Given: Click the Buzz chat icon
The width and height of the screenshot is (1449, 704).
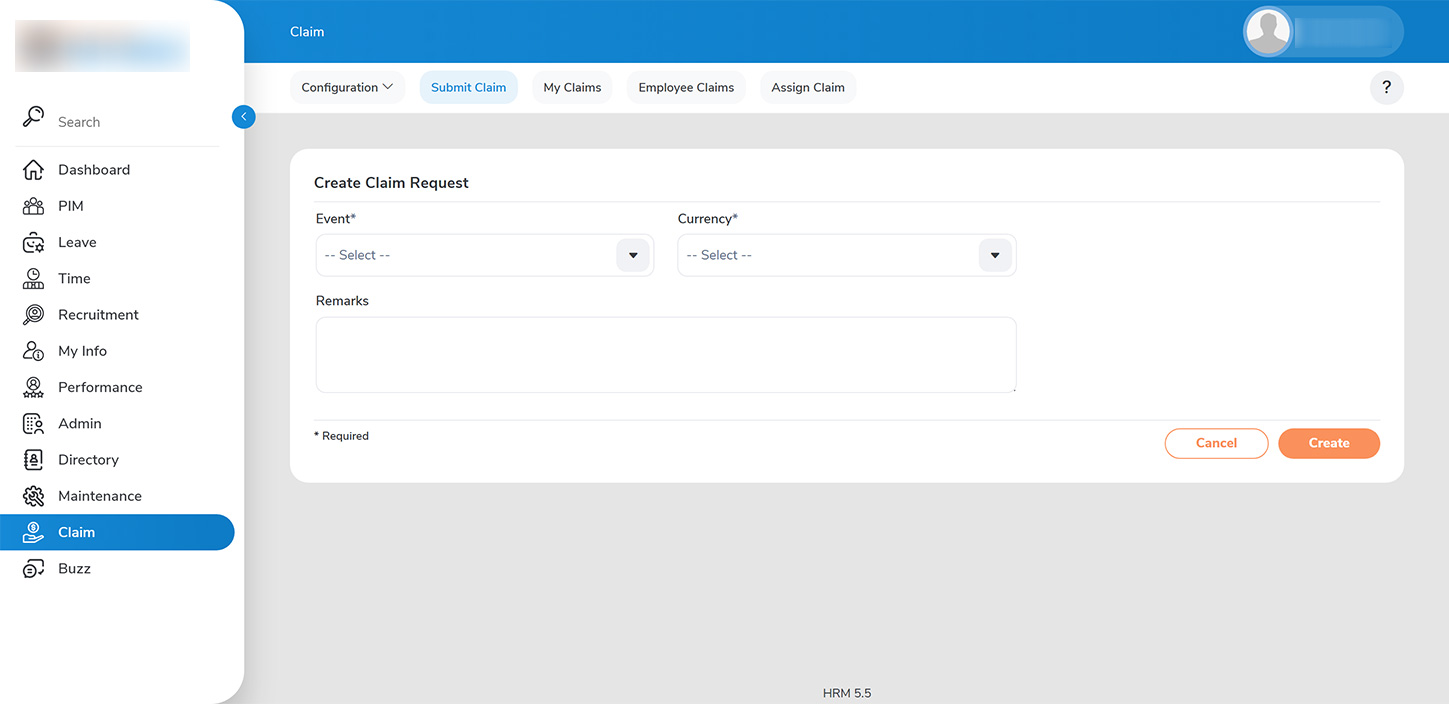Looking at the screenshot, I should pyautogui.click(x=33, y=569).
